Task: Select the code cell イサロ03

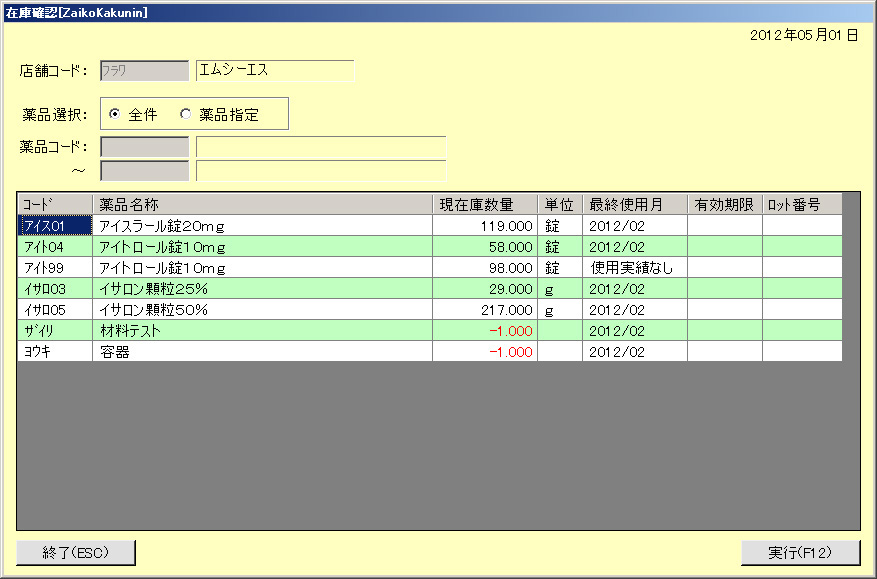Action: pyautogui.click(x=55, y=289)
